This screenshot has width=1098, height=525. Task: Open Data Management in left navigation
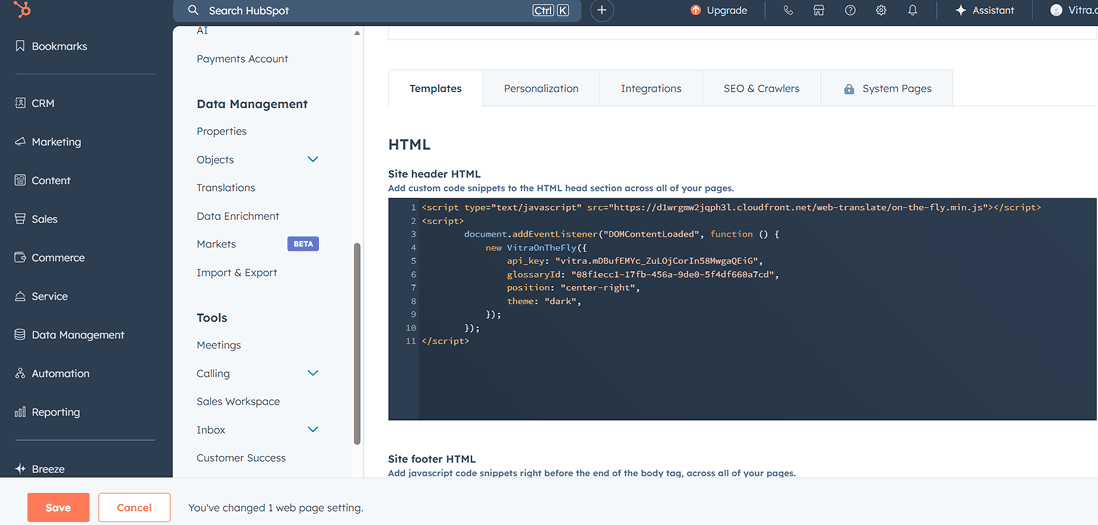[69, 335]
